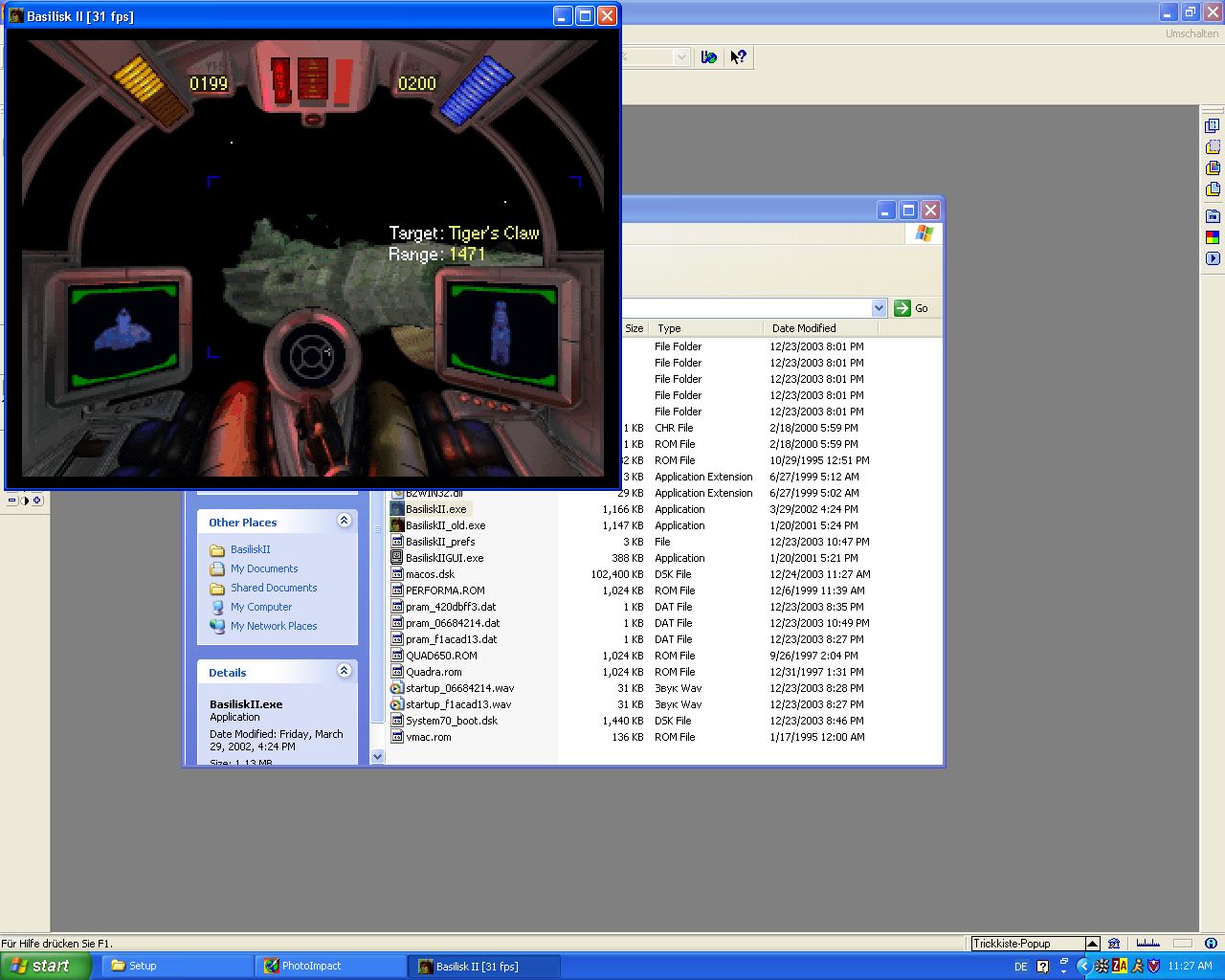
Task: Click the ruler units icon in status bar
Action: [1147, 944]
